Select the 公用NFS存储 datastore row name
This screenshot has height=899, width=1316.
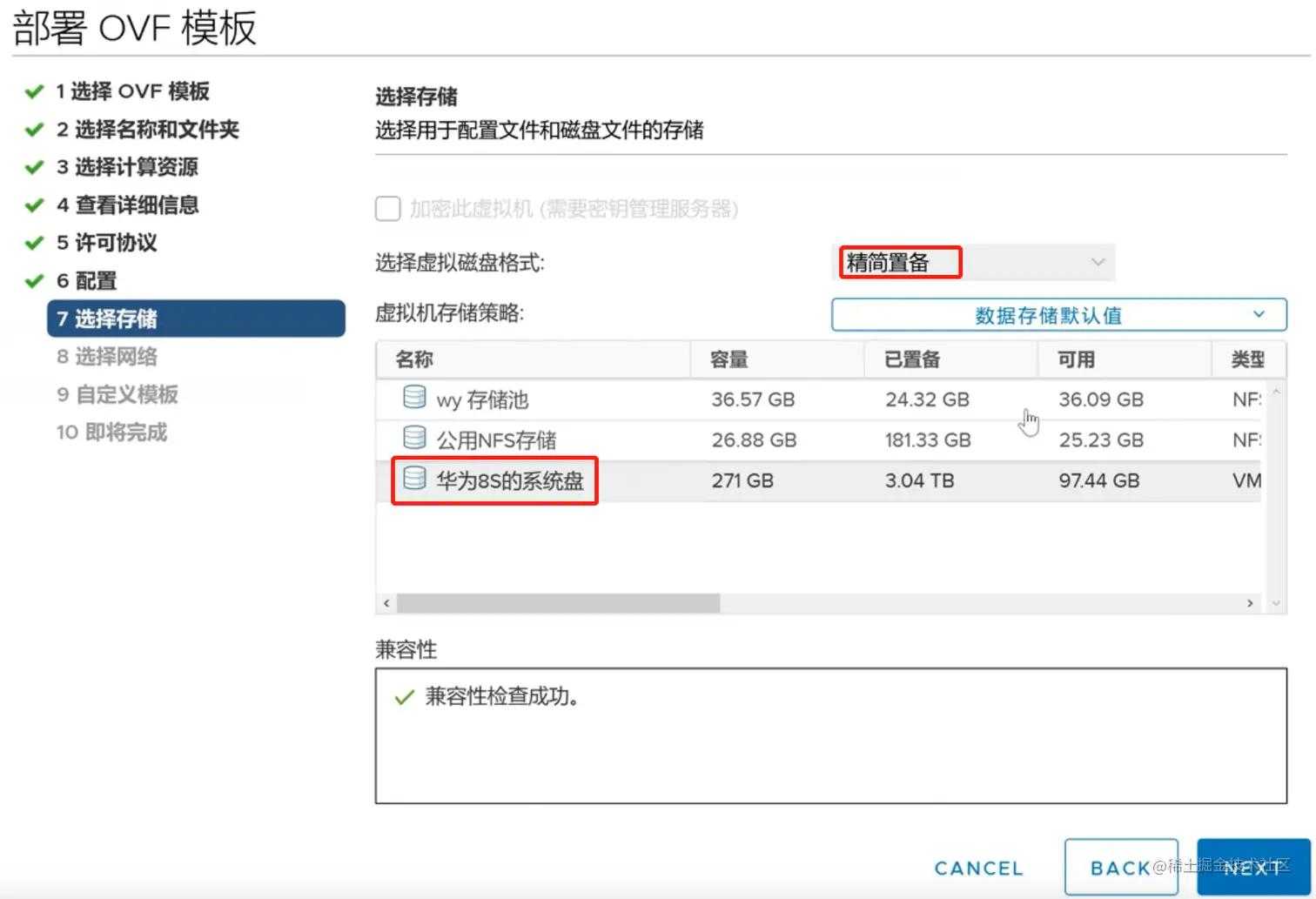(x=496, y=440)
